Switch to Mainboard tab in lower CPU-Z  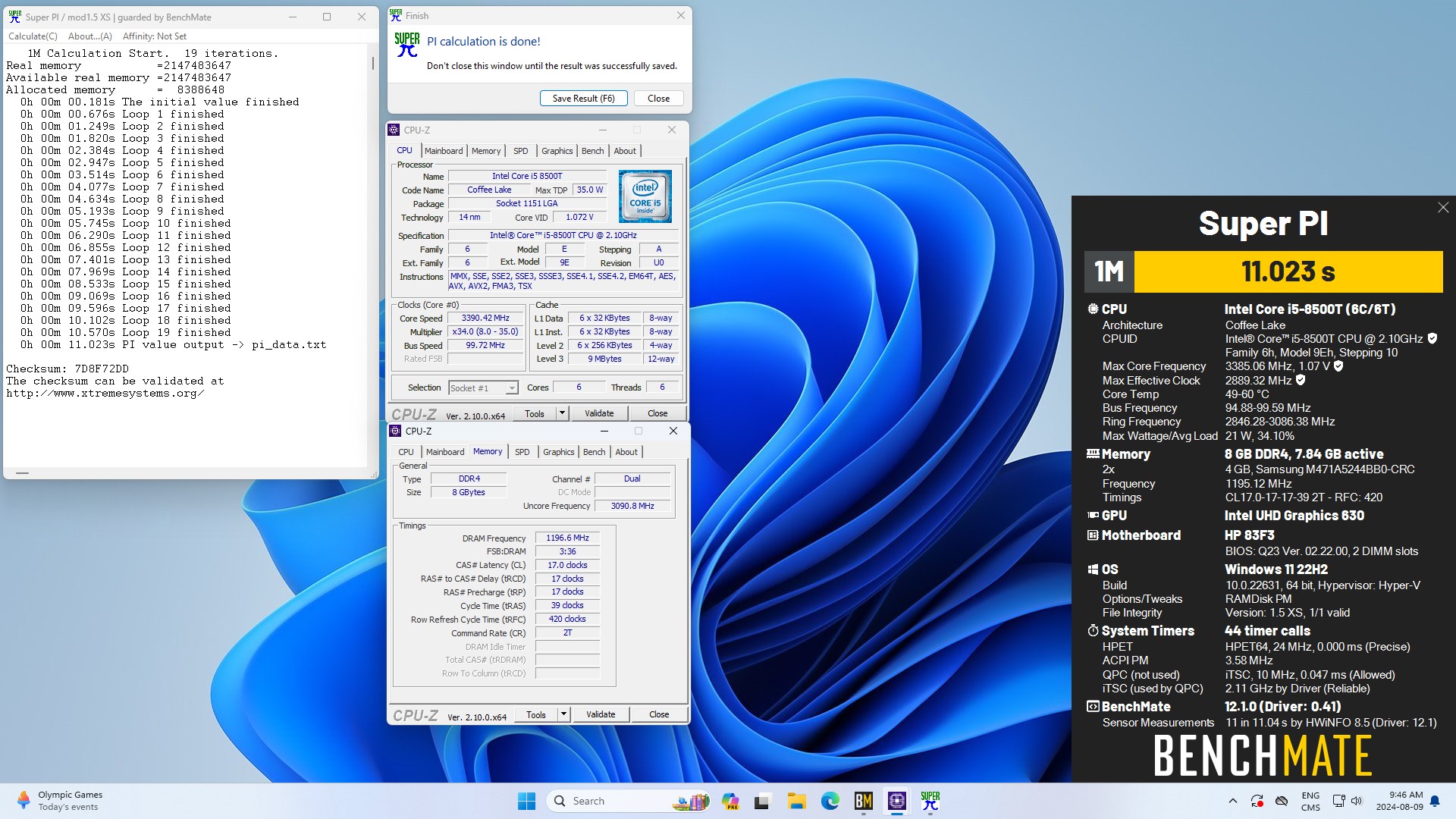[x=445, y=452]
